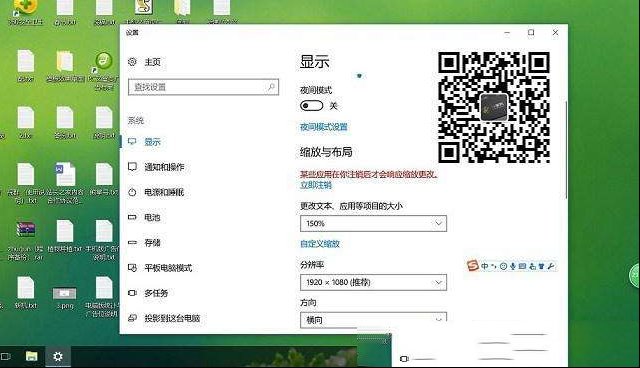Click the magnifier icon in the search box
Image resolution: width=640 pixels, height=368 pixels.
[271, 86]
